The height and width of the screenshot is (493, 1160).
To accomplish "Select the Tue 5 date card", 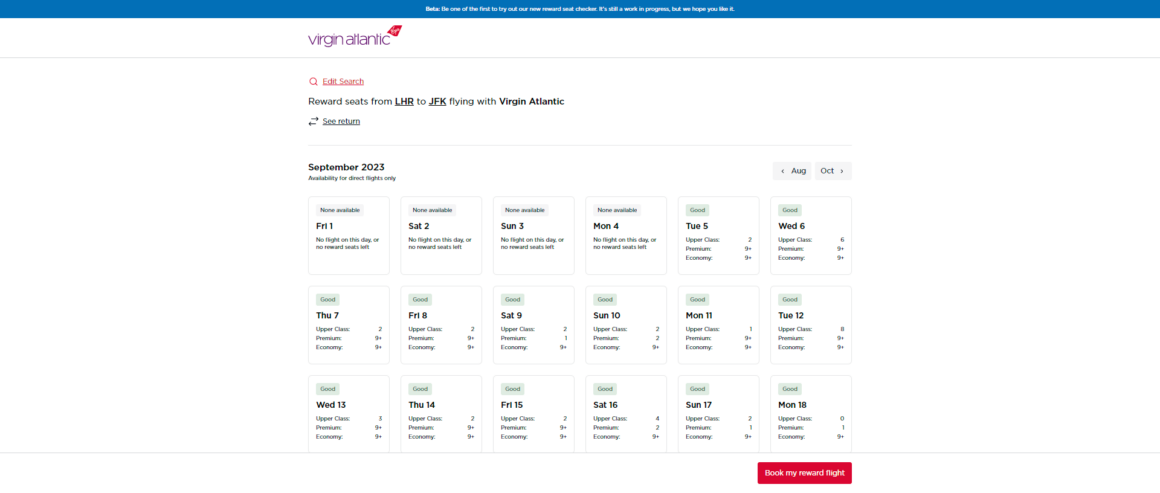I will point(718,235).
